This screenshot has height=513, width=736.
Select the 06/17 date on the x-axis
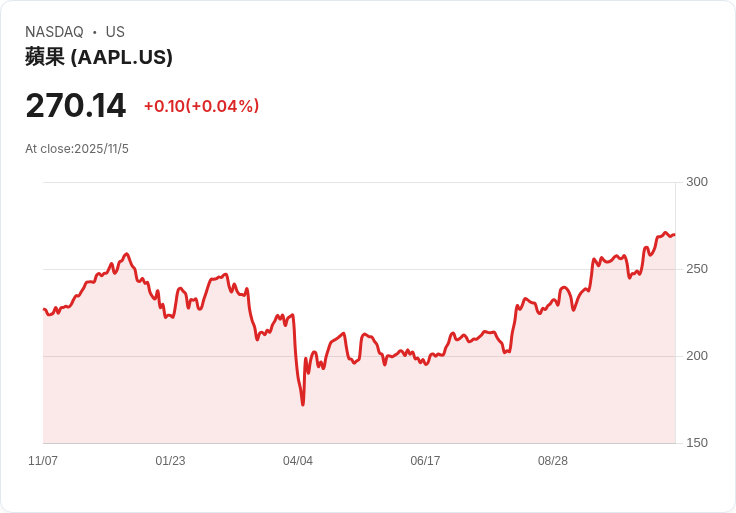click(425, 461)
